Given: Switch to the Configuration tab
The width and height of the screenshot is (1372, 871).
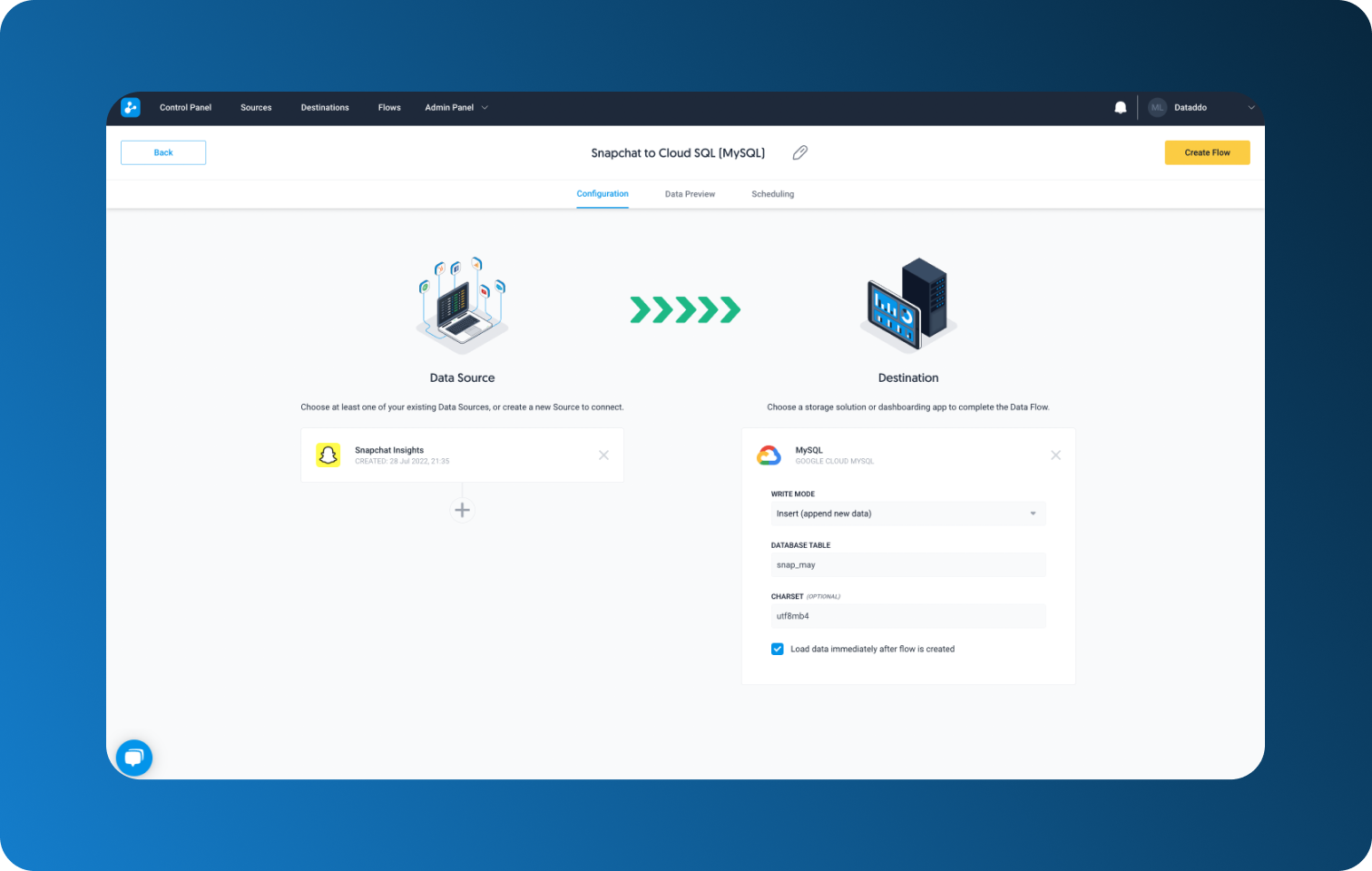Looking at the screenshot, I should 603,194.
